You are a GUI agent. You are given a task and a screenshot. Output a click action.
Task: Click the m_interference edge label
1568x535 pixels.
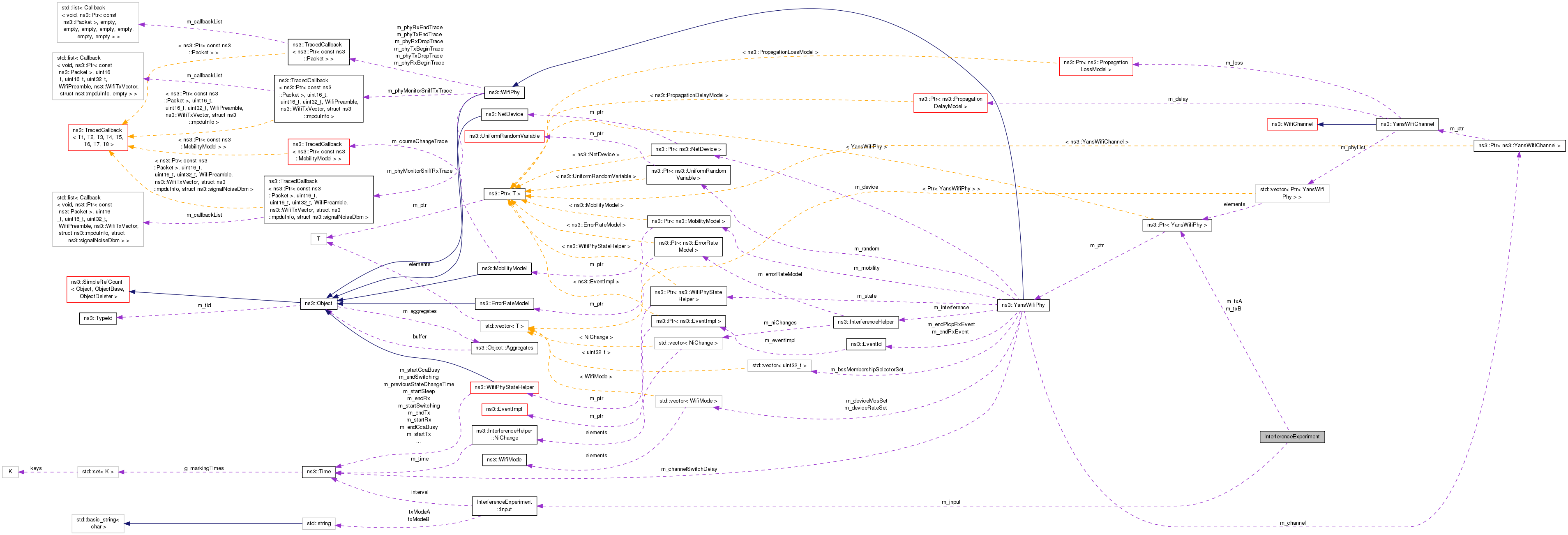click(x=951, y=308)
